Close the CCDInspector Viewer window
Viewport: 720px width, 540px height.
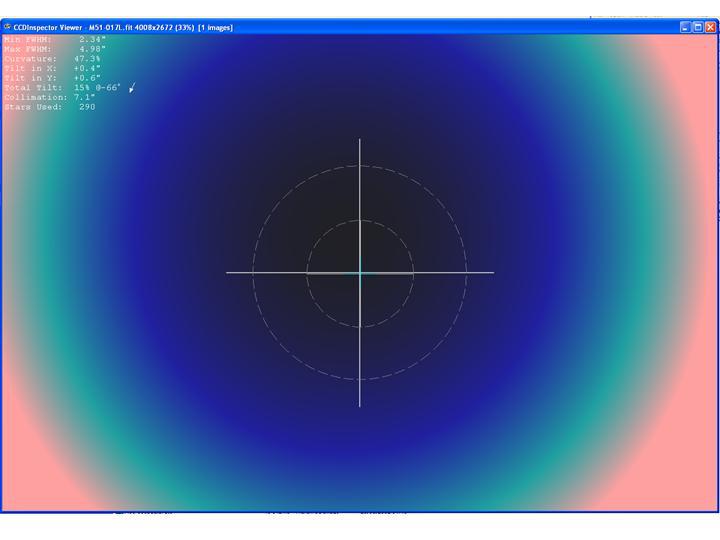[710, 27]
